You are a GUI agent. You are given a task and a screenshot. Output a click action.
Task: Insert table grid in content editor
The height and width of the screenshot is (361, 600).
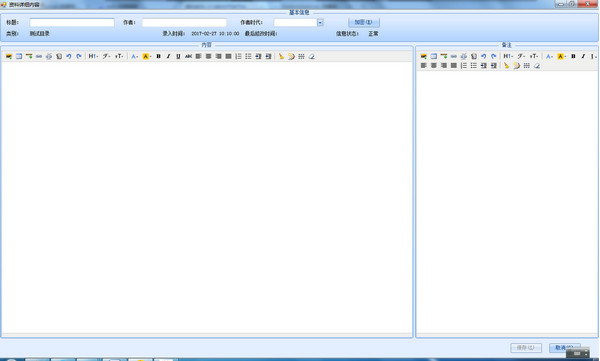tap(302, 56)
